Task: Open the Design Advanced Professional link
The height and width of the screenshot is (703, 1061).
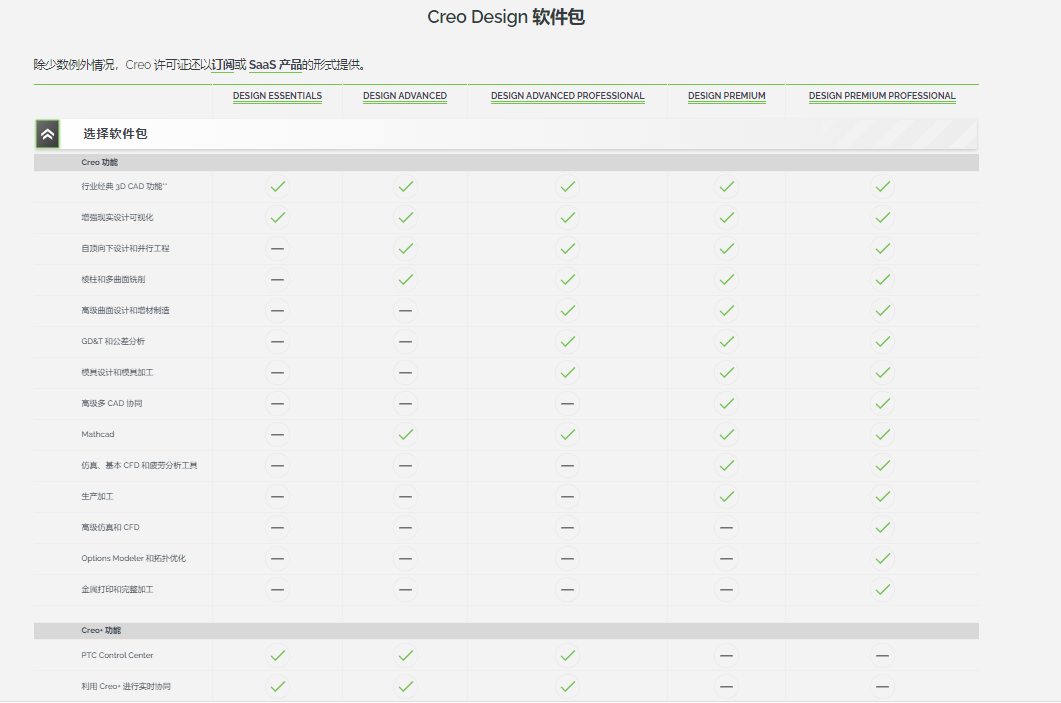Action: click(x=568, y=96)
